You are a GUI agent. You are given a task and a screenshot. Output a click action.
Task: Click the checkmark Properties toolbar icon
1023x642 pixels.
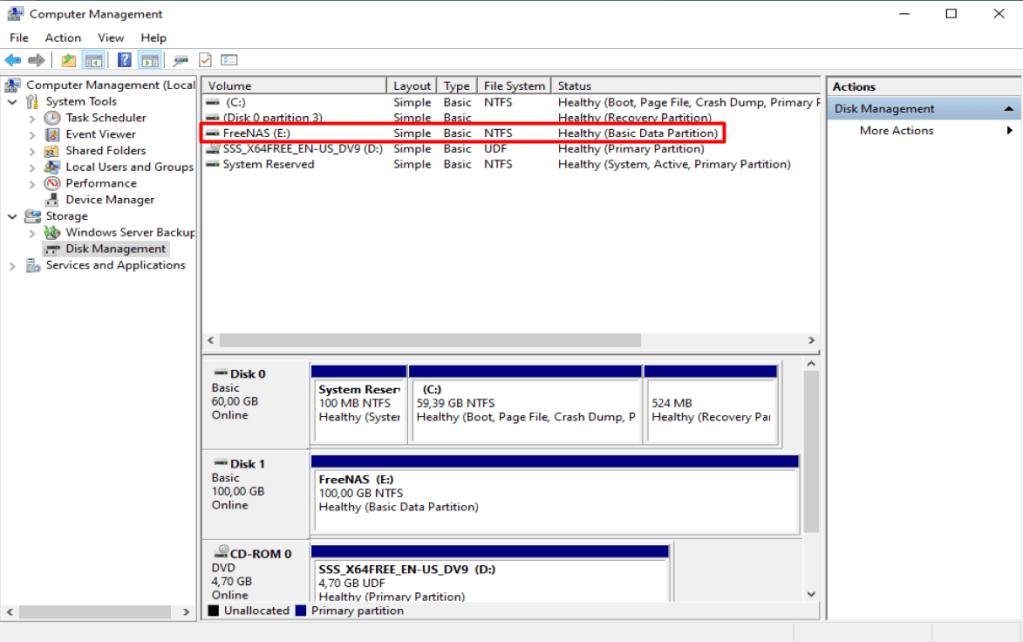(x=205, y=60)
